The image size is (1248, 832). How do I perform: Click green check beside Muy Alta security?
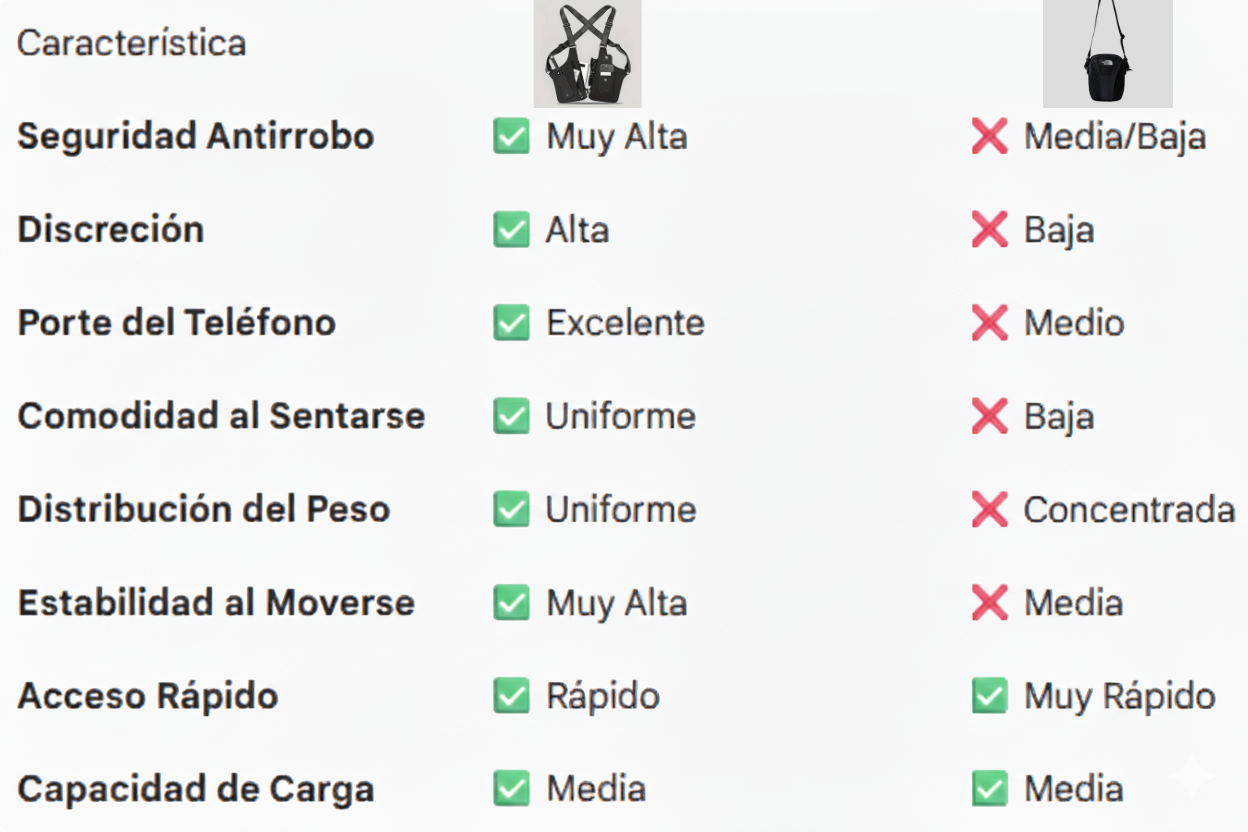(511, 137)
